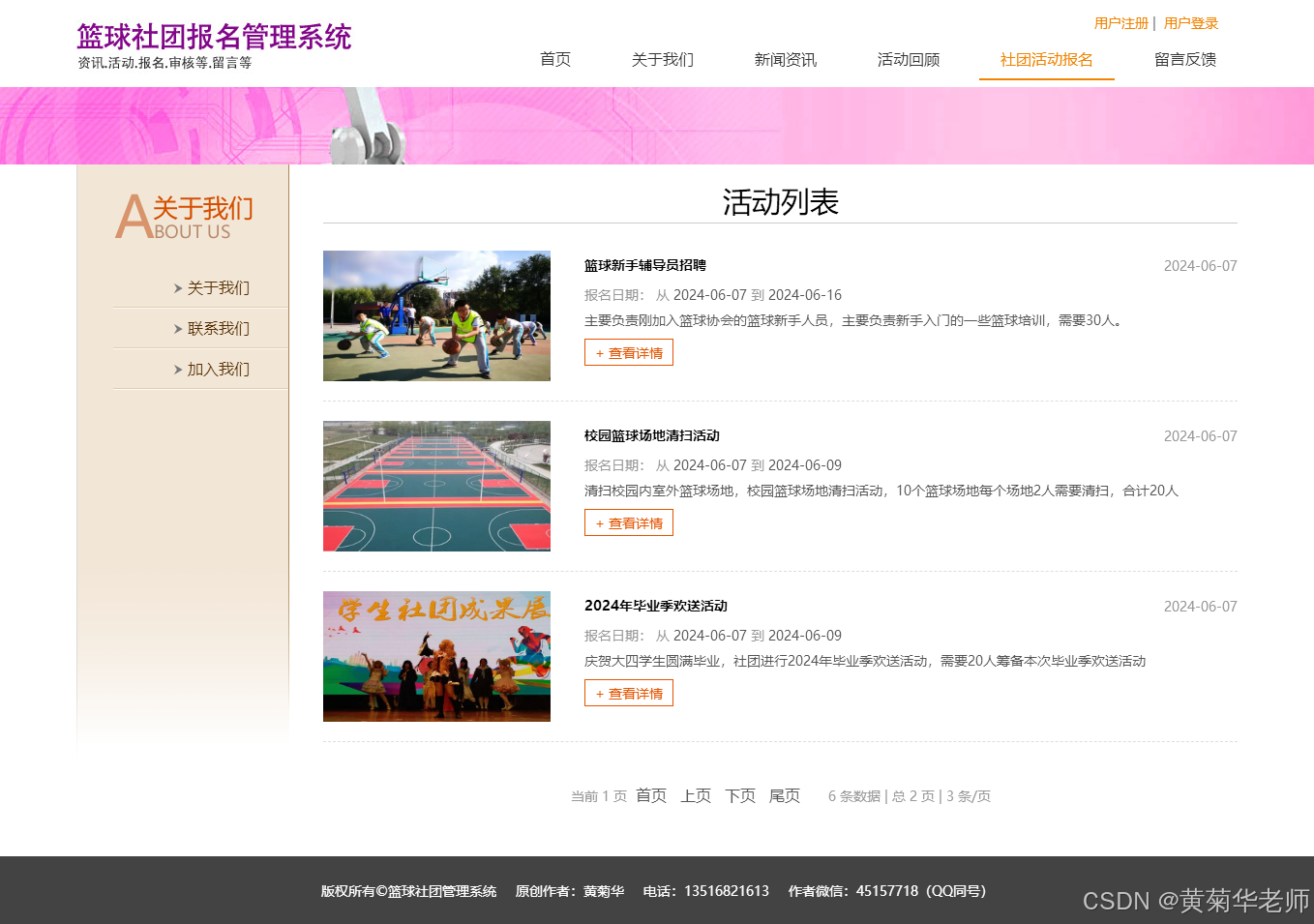This screenshot has height=924, width=1314.
Task: Click the 活动列表 heading
Action: (x=780, y=202)
